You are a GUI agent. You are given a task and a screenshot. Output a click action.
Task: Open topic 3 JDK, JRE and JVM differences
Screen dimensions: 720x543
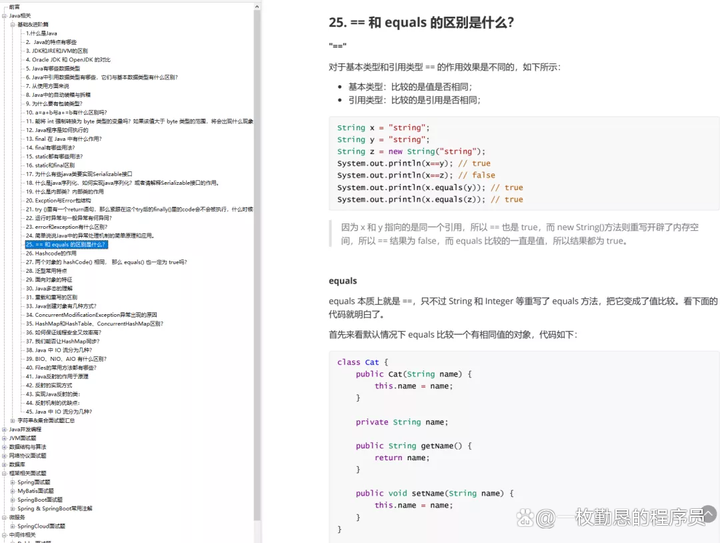pyautogui.click(x=56, y=50)
